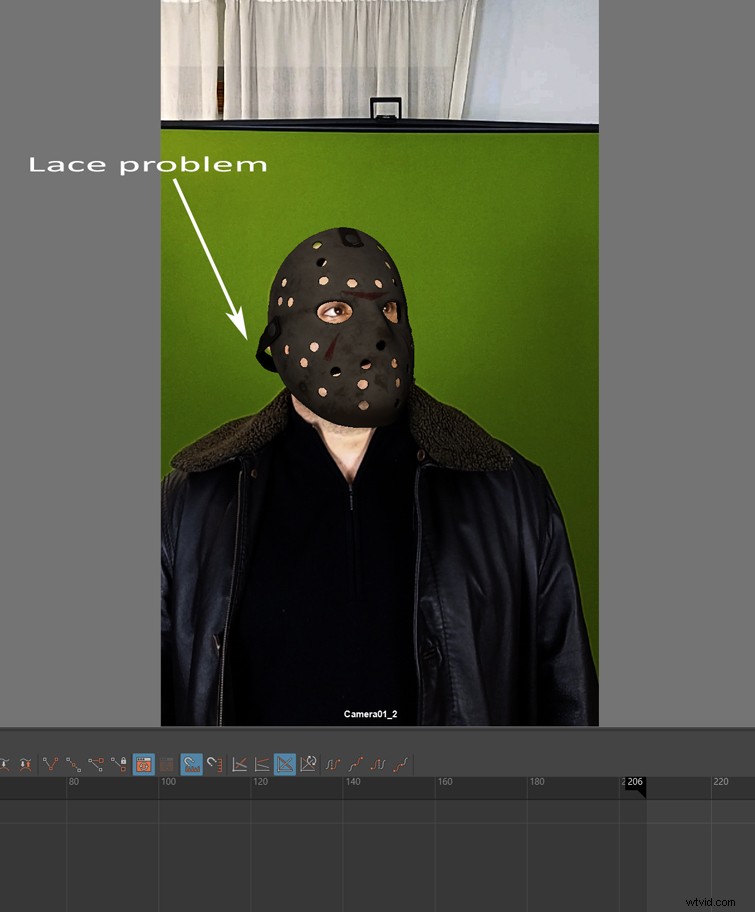Toggle the highlighted Auto Load Graph Editor button
Screen dimensions: 755x912
click(143, 764)
